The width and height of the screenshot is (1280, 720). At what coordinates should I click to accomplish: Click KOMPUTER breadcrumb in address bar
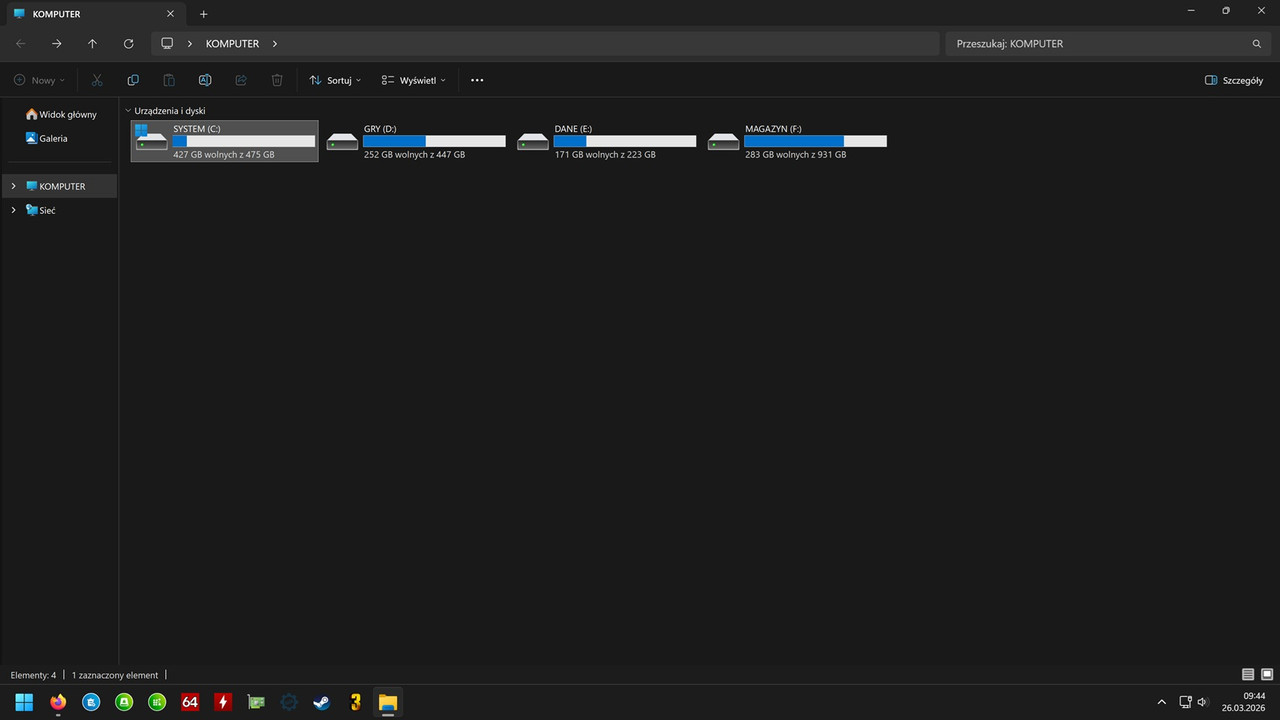[x=232, y=44]
